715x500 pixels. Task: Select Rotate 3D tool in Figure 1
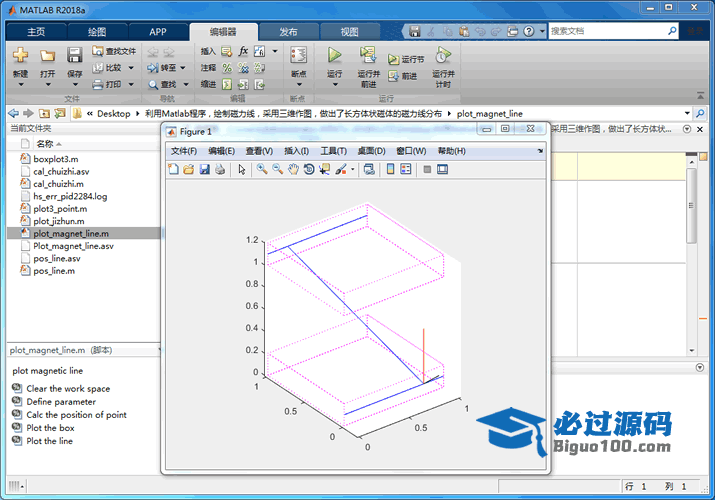pos(309,169)
